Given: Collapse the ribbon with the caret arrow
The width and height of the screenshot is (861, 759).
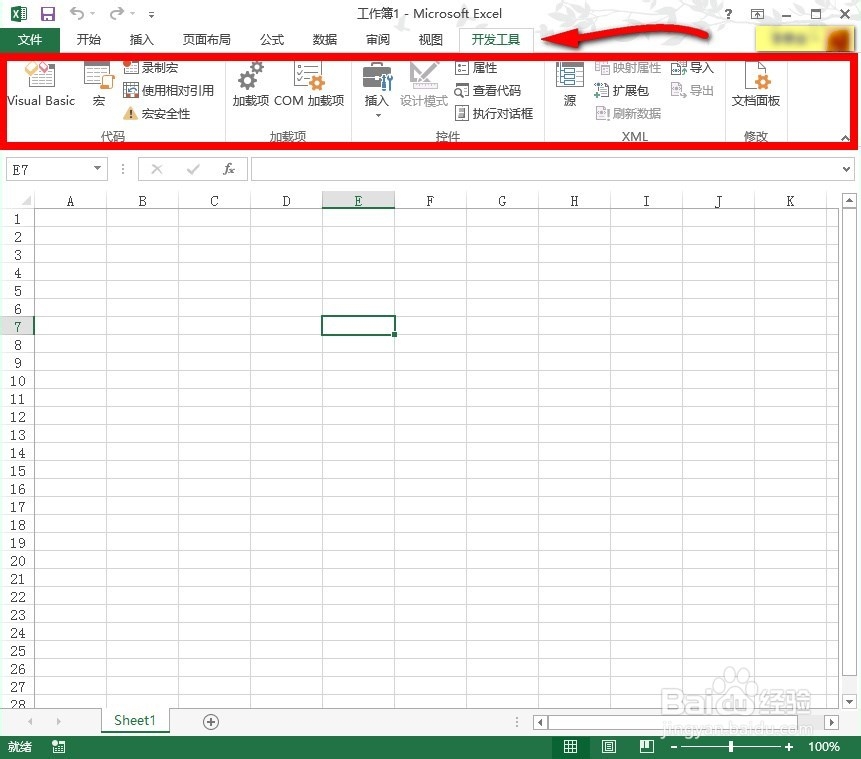Looking at the screenshot, I should [845, 137].
